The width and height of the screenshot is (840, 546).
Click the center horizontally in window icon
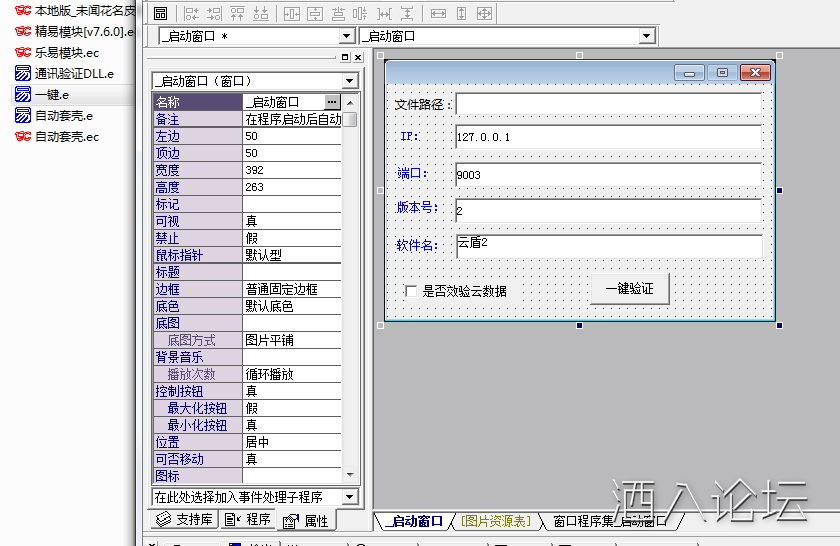(x=292, y=14)
